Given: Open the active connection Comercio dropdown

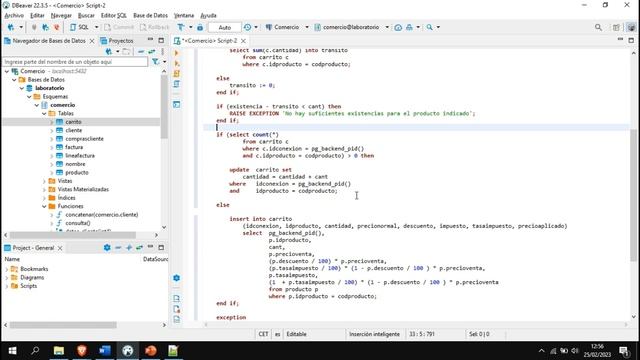Looking at the screenshot, I should pos(287,27).
